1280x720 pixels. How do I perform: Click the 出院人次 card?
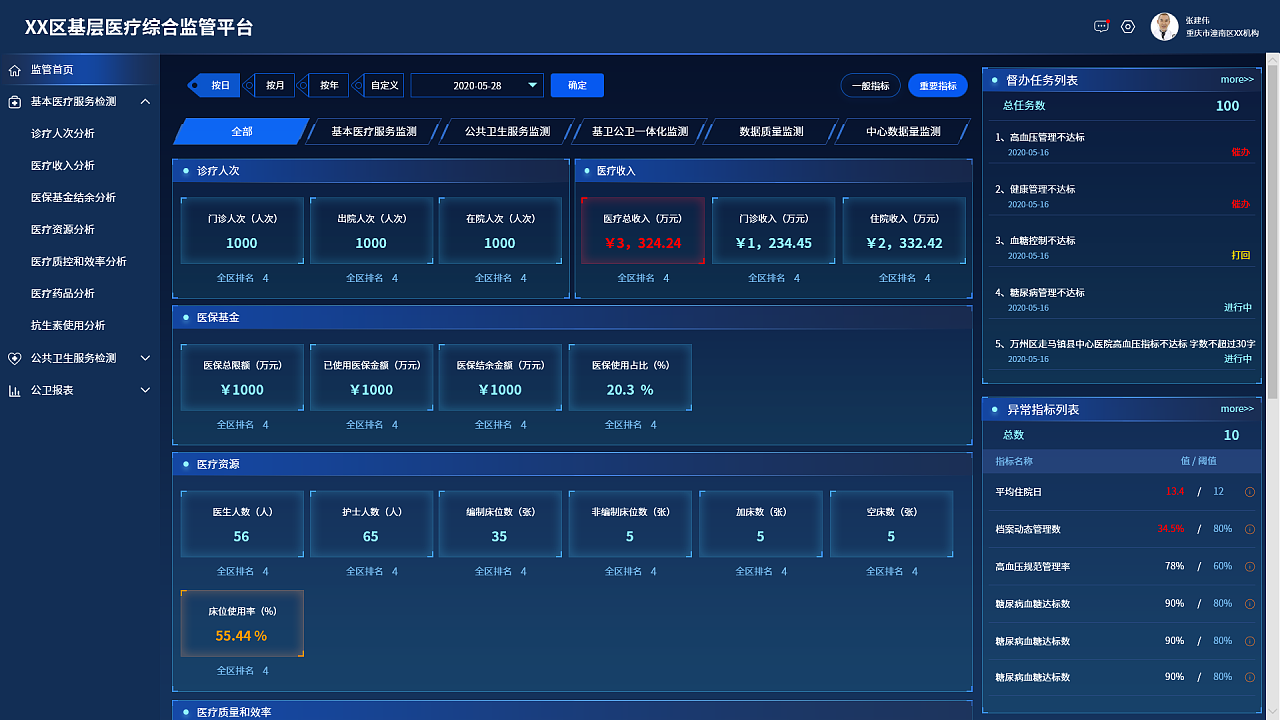(371, 231)
